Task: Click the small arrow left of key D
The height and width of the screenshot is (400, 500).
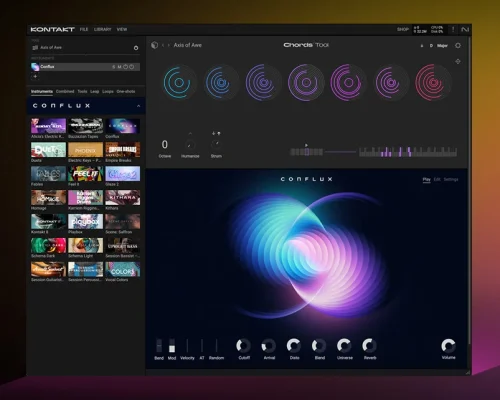Action: 422,46
